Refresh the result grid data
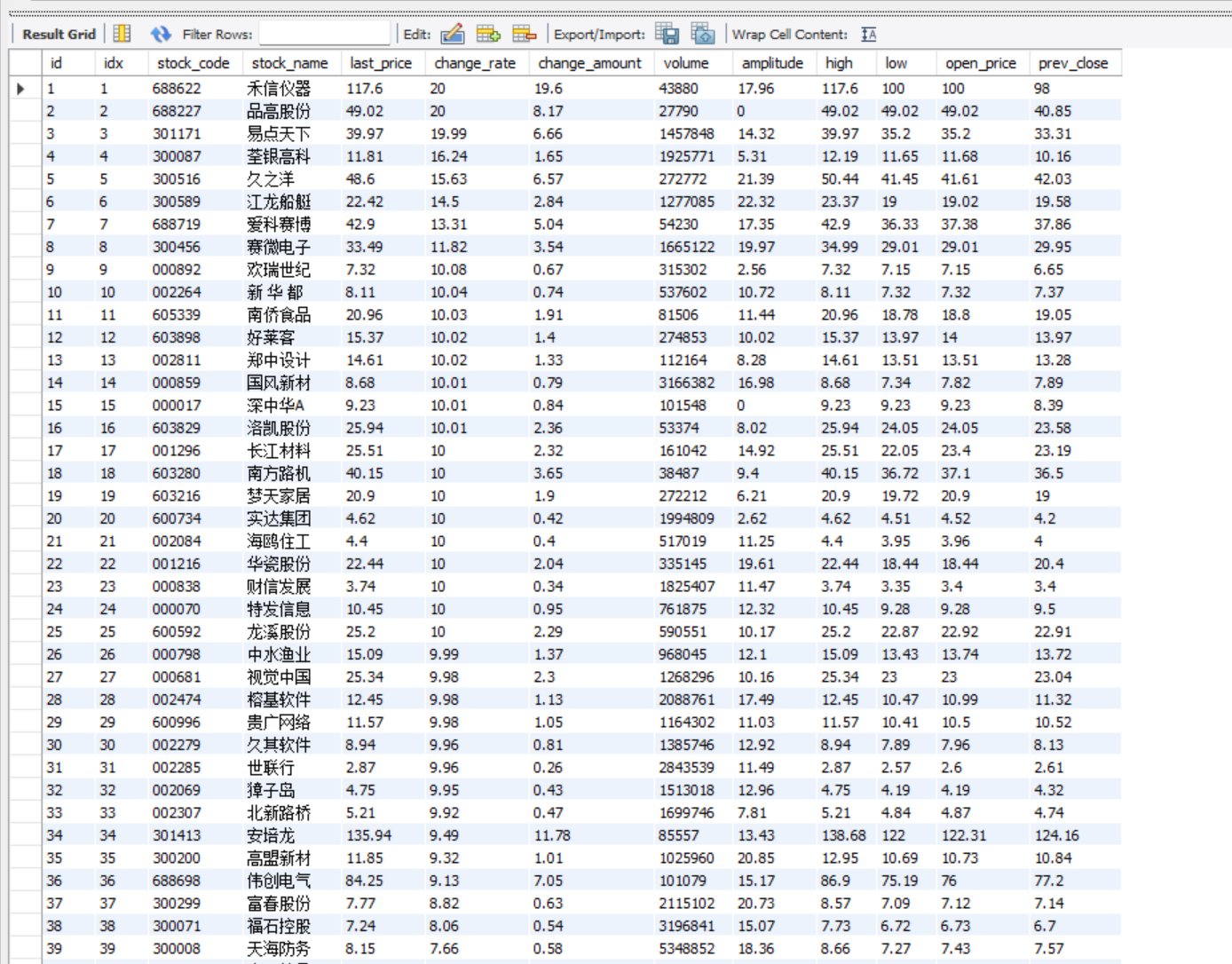Viewport: 1232px width, 964px height. (x=161, y=34)
